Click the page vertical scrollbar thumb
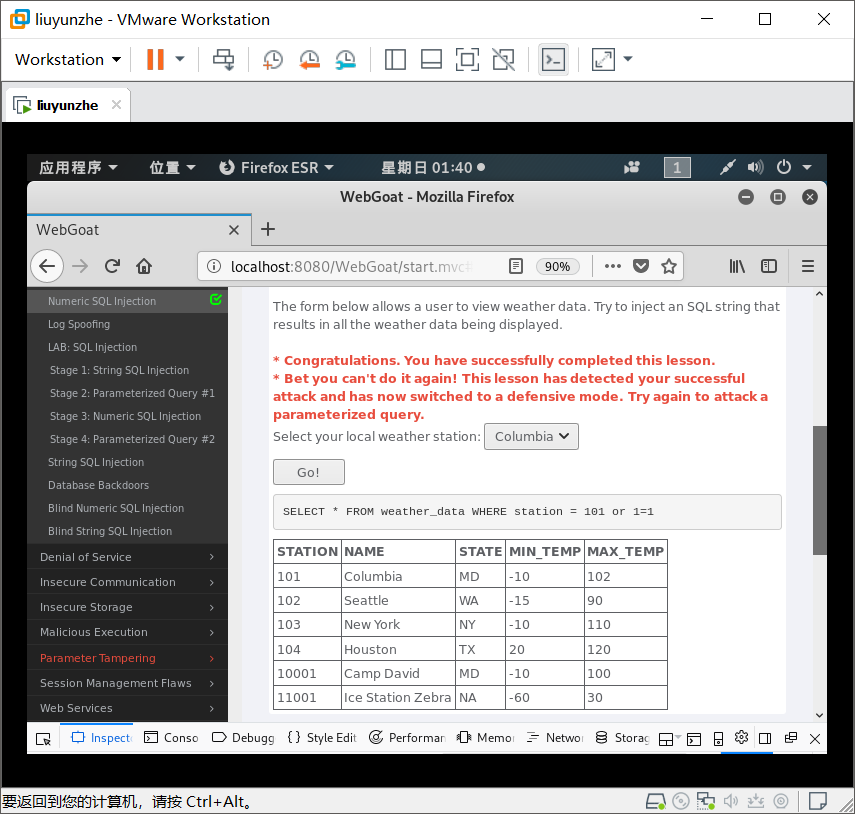This screenshot has width=855, height=814. coord(820,490)
